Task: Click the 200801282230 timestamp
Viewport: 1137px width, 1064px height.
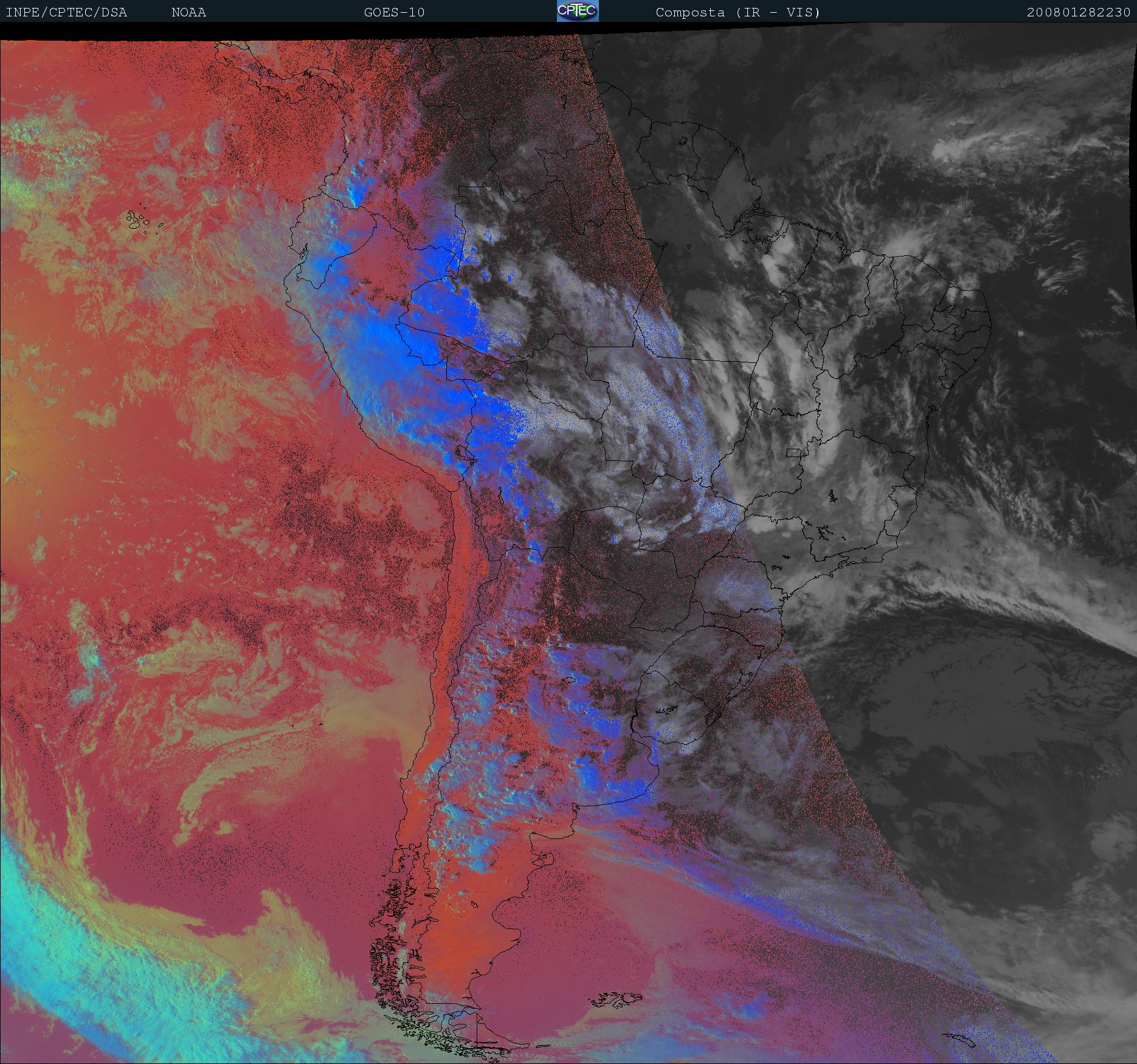Action: [1078, 13]
